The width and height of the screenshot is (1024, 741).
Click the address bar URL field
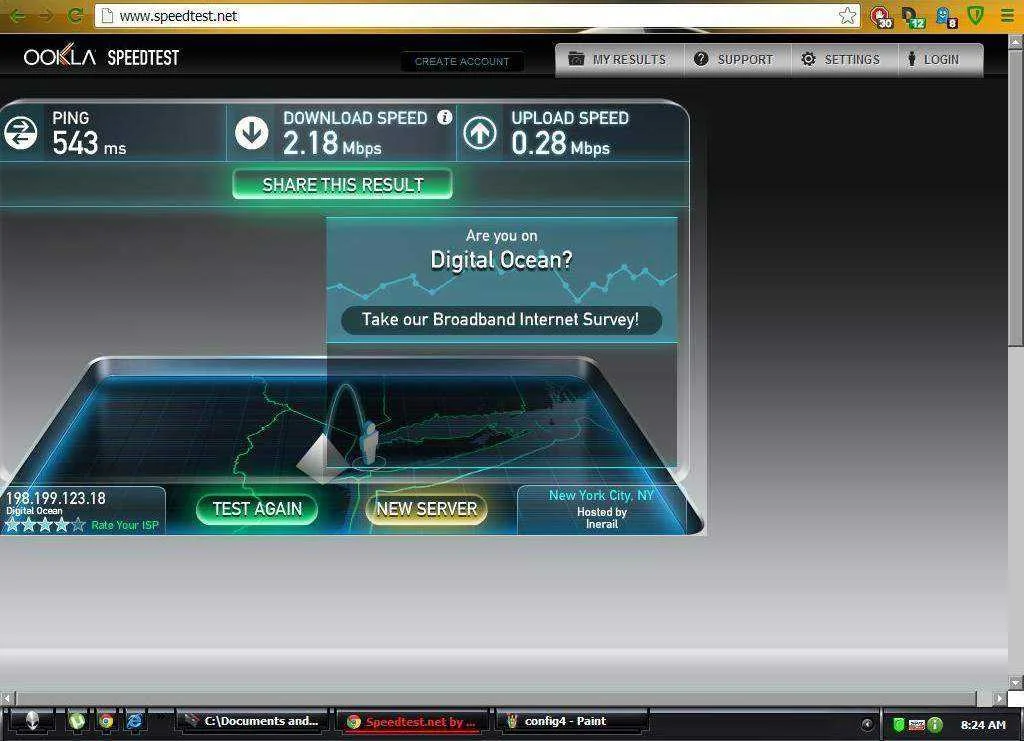(477, 16)
